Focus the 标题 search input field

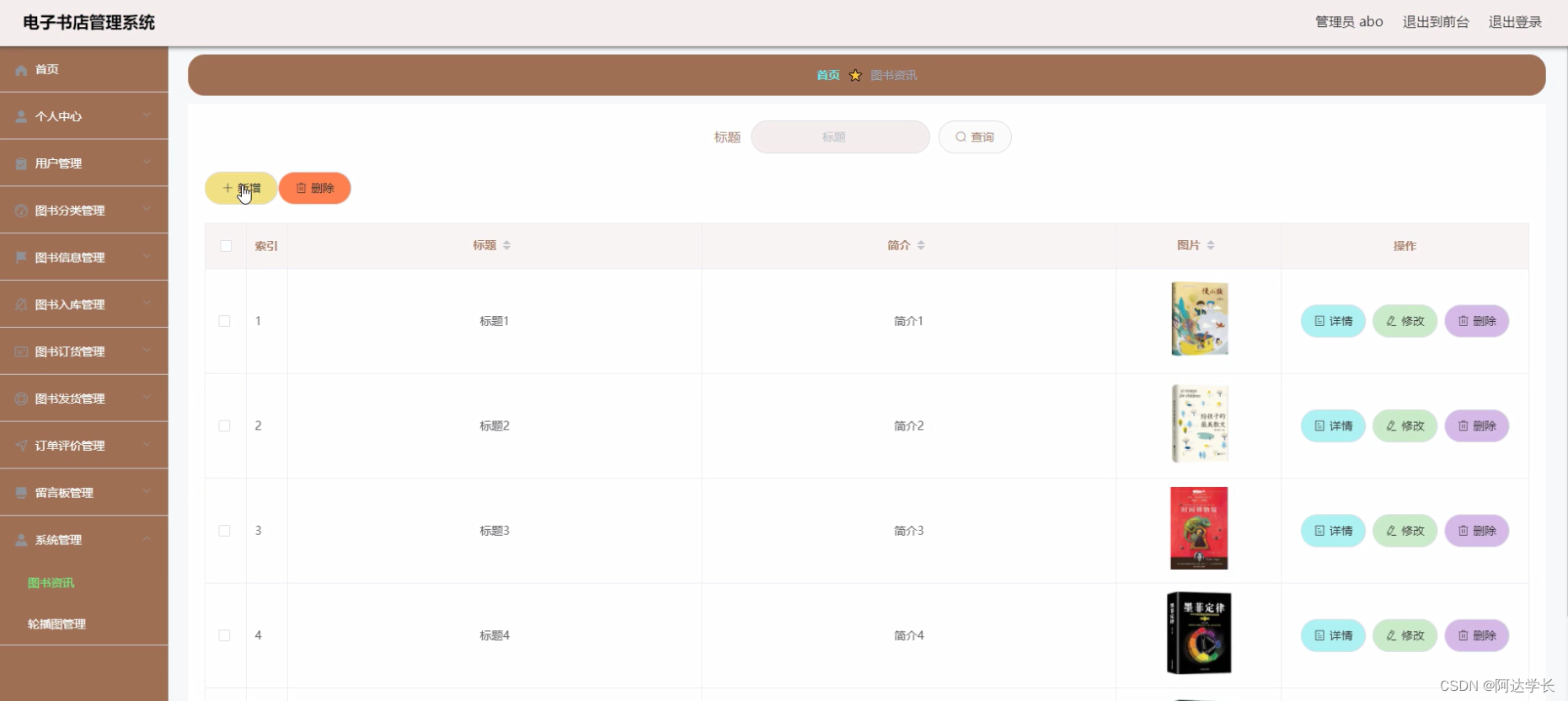pos(840,136)
